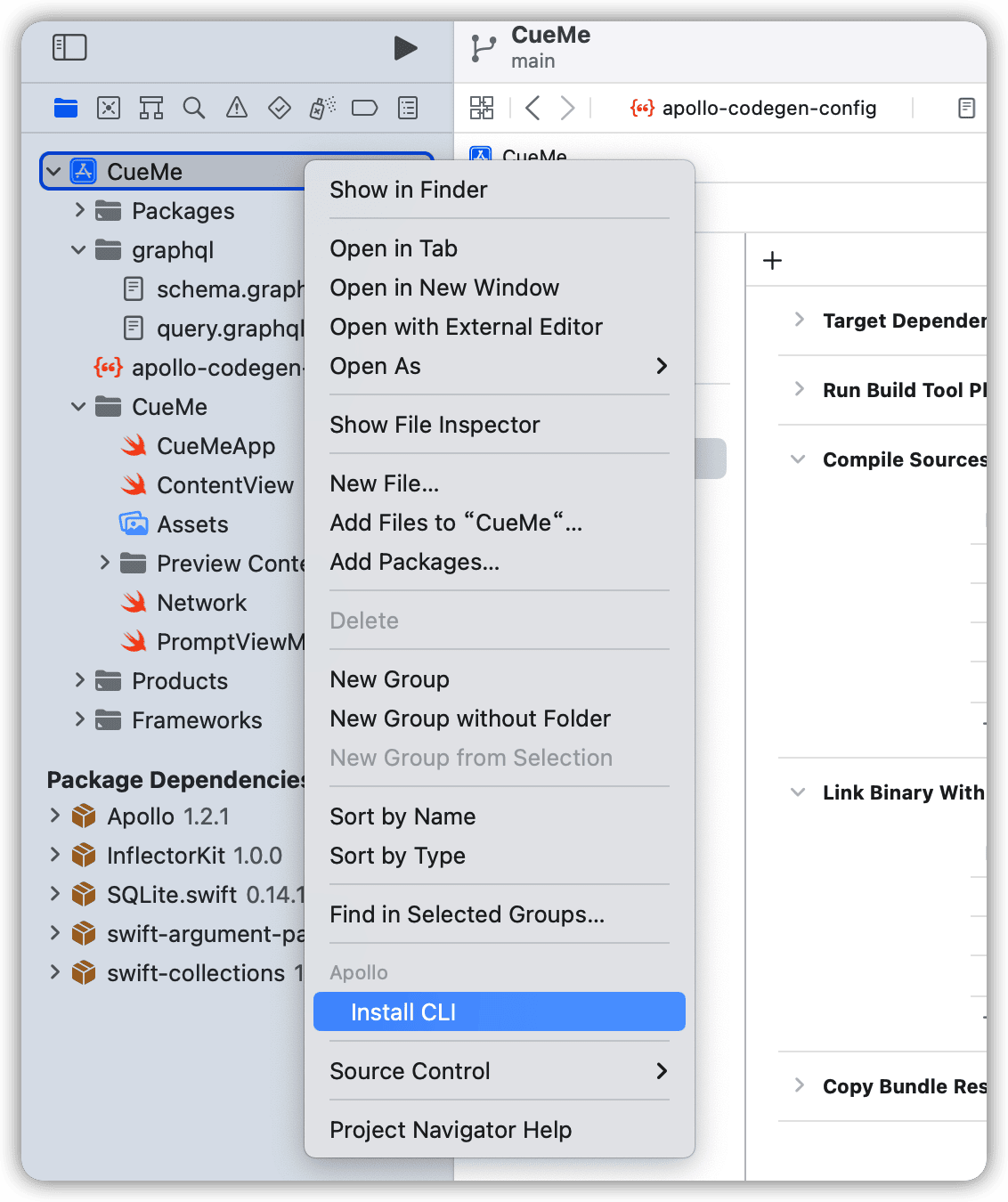Choose New Group
The width and height of the screenshot is (1008, 1202).
coord(500,679)
